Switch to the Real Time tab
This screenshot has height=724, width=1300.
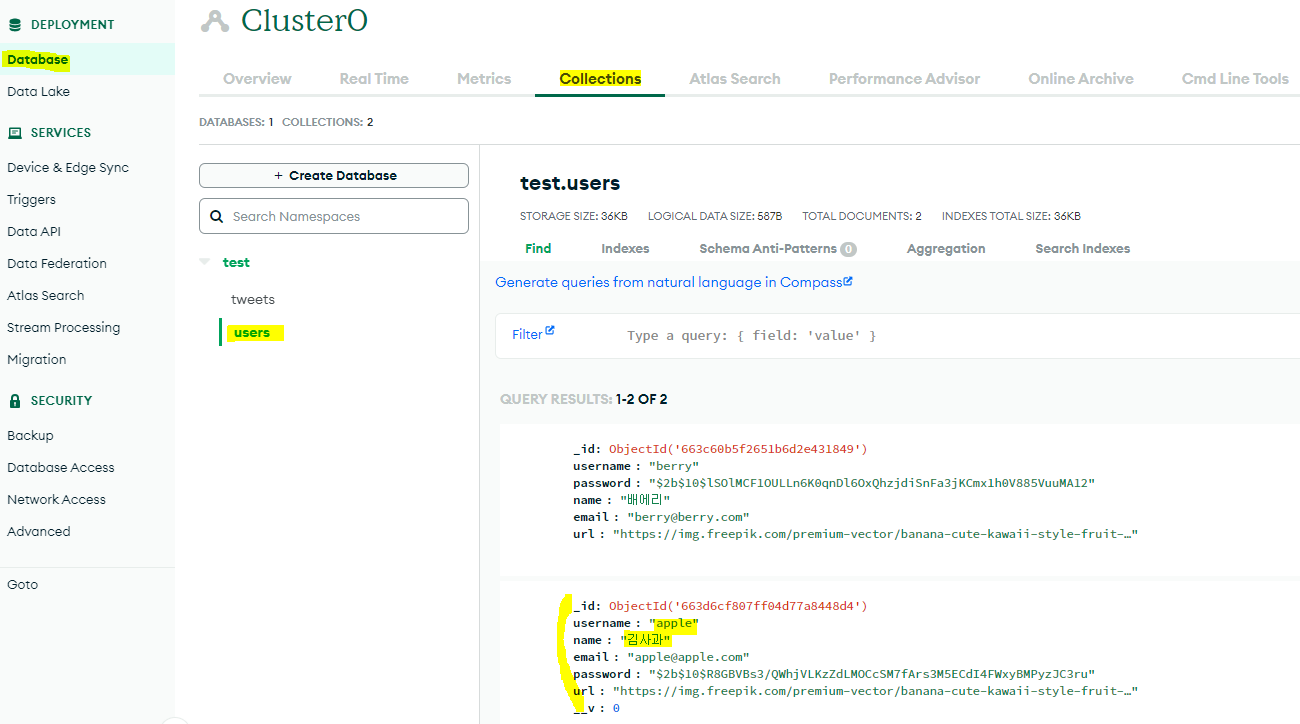pyautogui.click(x=374, y=78)
